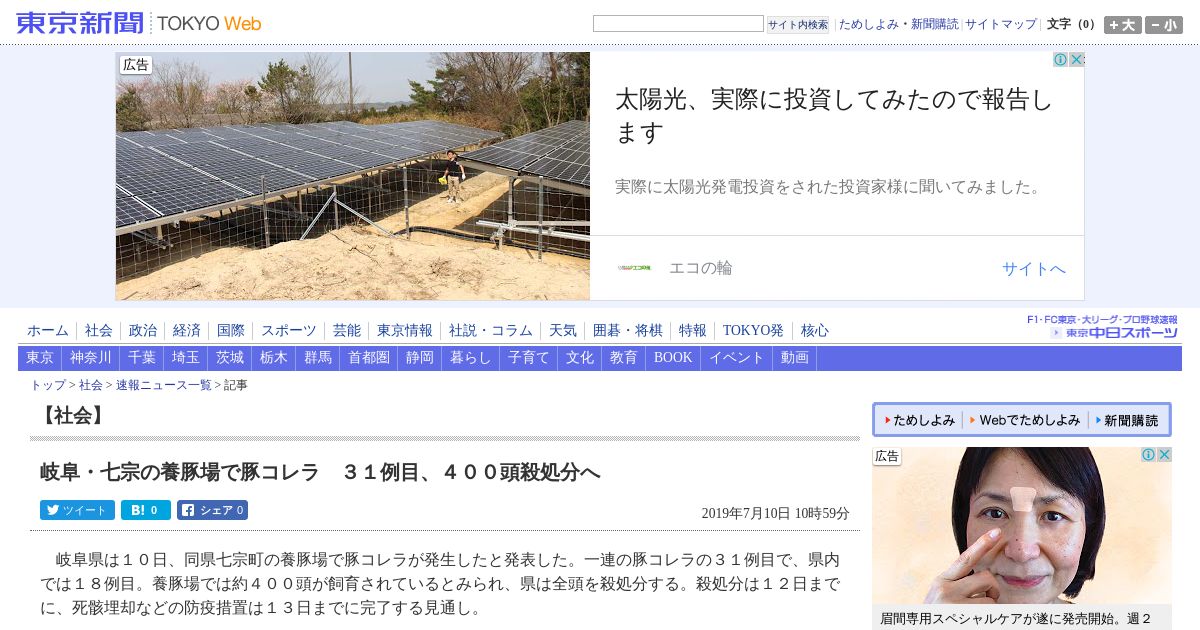The width and height of the screenshot is (1200, 630).
Task: Click the sidebar ad info icon
Action: pyautogui.click(x=1149, y=454)
